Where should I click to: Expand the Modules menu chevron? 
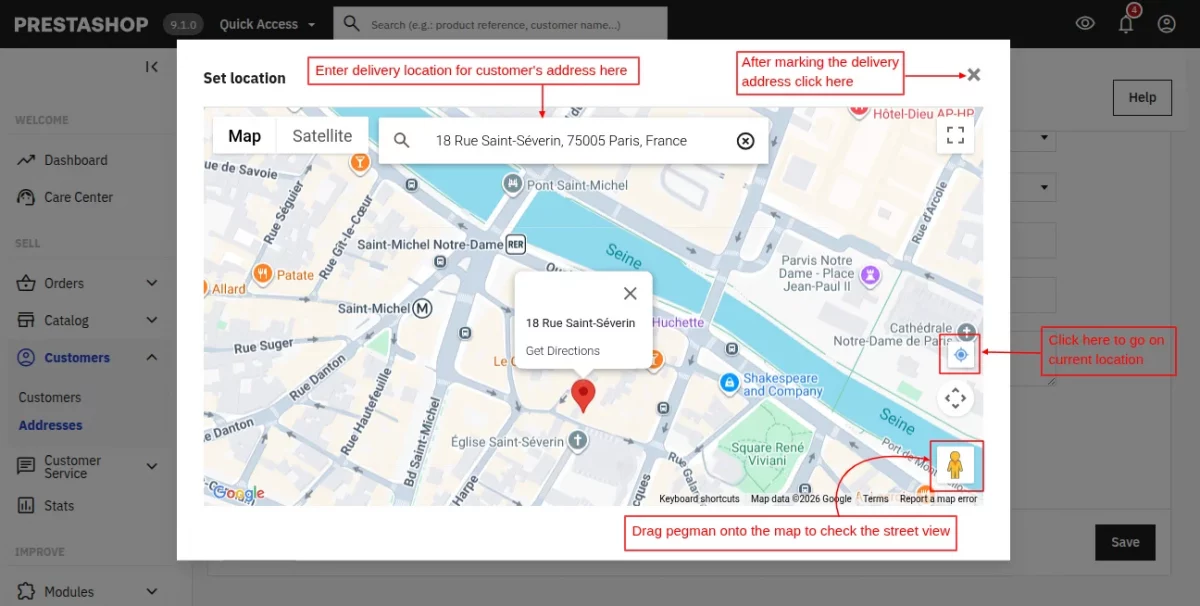click(x=152, y=592)
